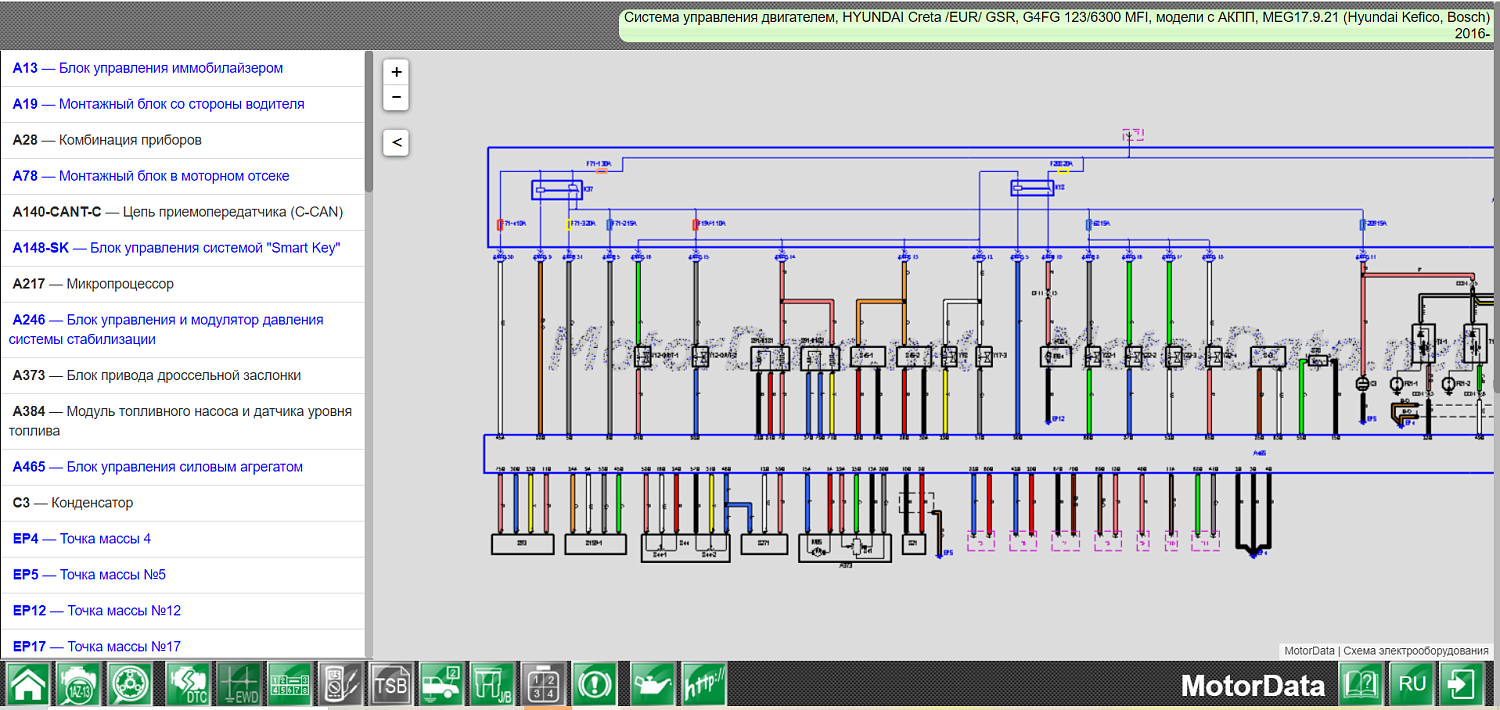Switch language with the RU button
The width and height of the screenshot is (1500, 710).
click(x=1412, y=685)
